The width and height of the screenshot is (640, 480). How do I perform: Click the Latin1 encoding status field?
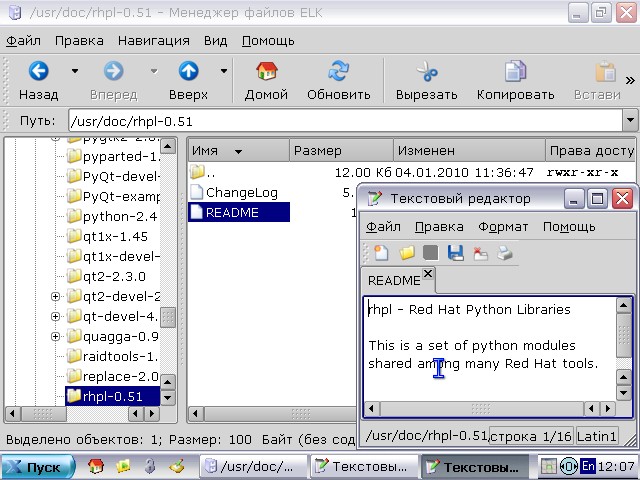[597, 436]
